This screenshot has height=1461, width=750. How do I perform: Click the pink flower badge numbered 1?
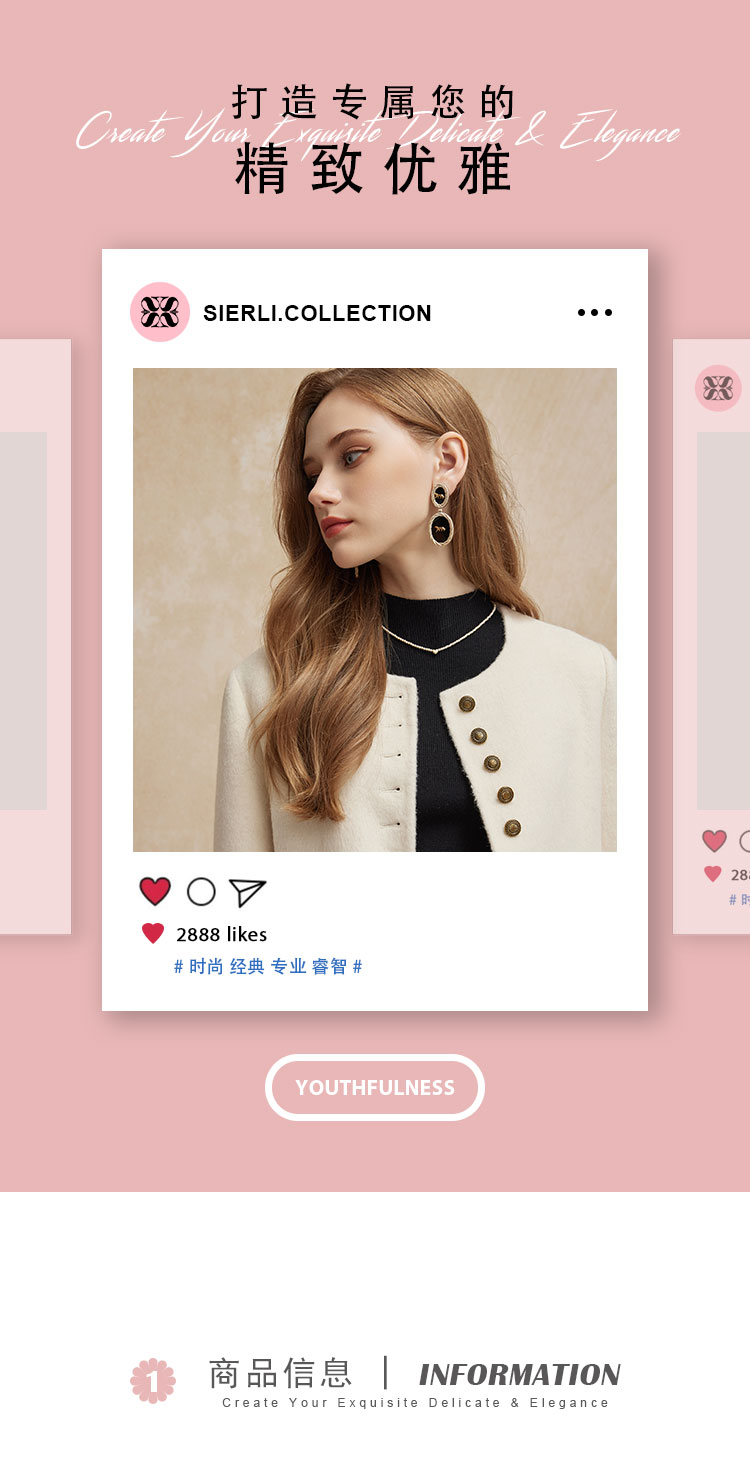(153, 1380)
